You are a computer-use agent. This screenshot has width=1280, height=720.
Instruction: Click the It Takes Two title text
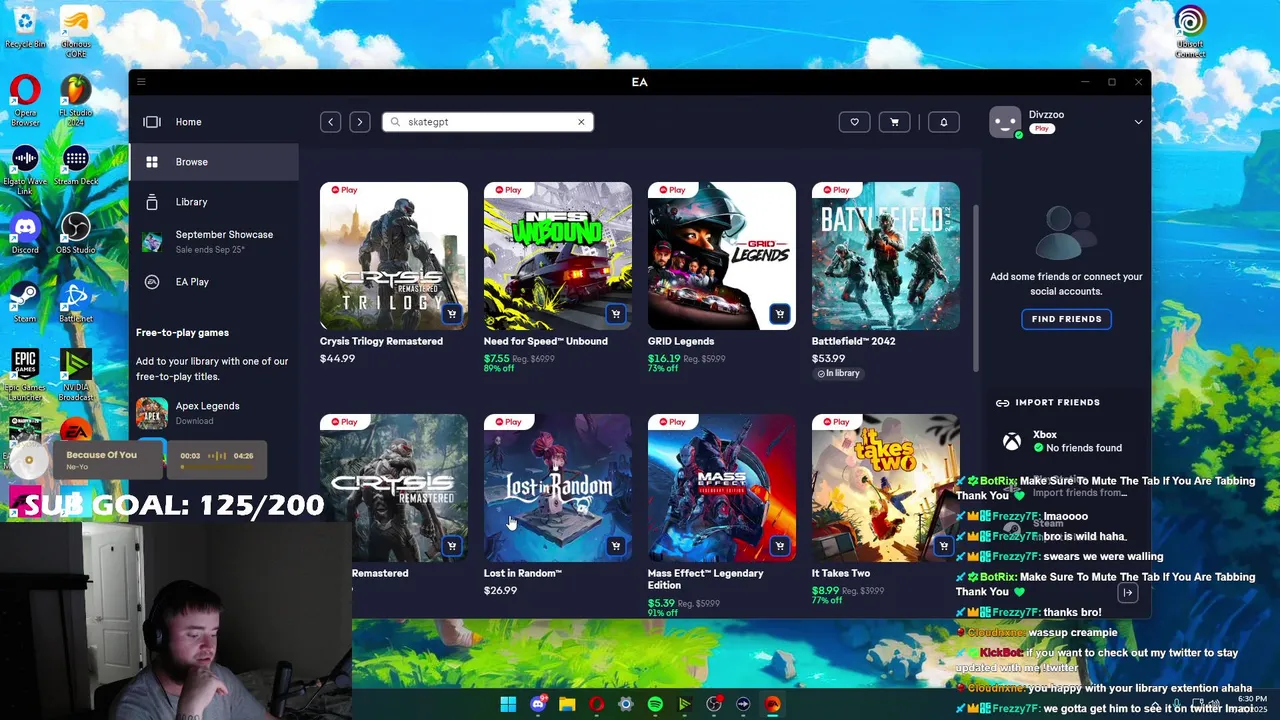point(841,573)
